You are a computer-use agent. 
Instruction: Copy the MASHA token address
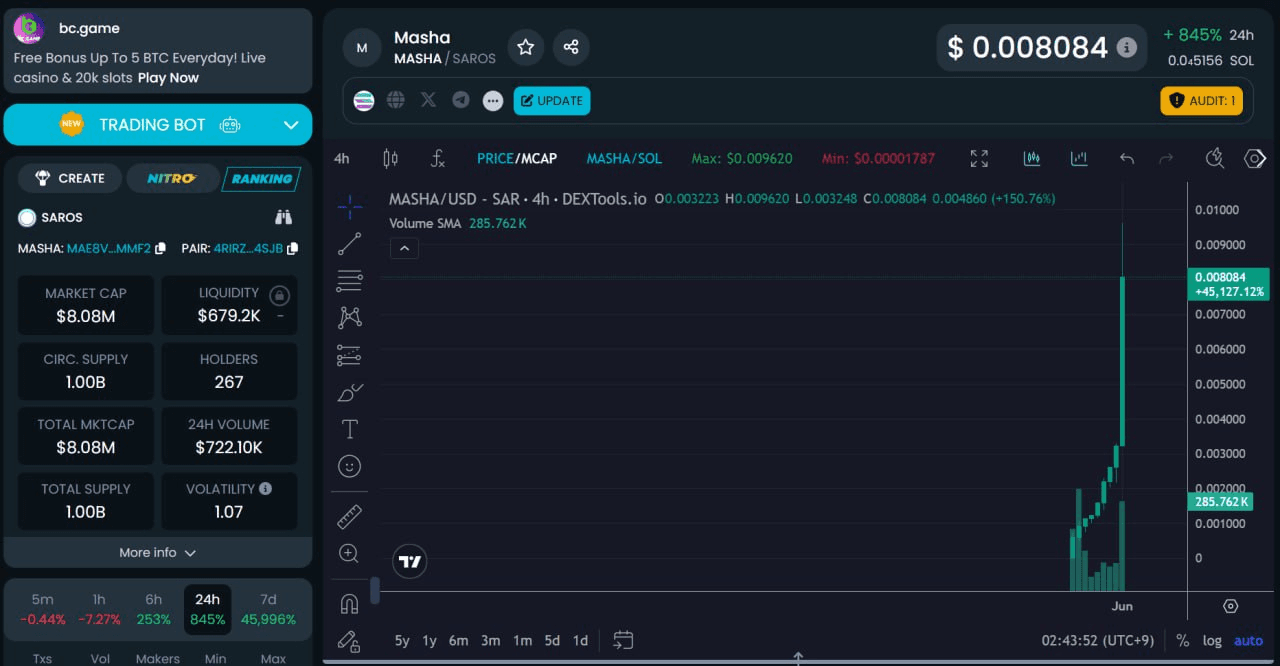(160, 248)
